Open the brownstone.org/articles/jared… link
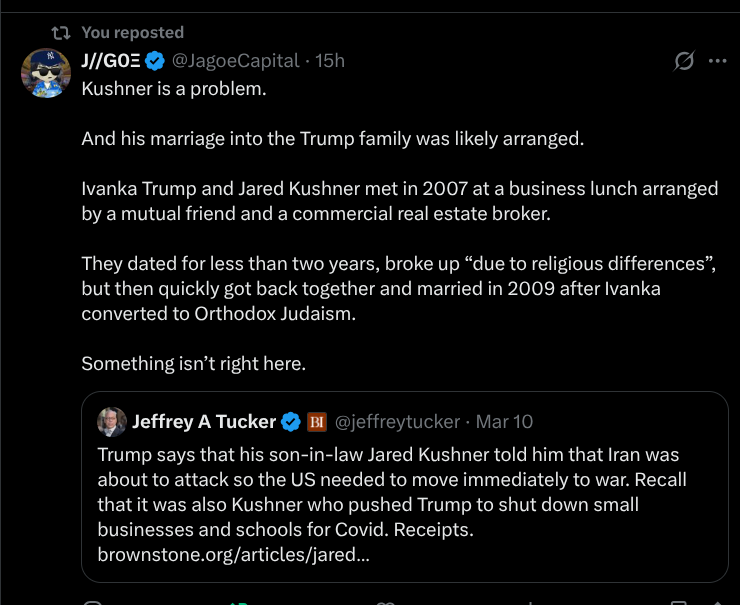The image size is (740, 605). tap(233, 554)
